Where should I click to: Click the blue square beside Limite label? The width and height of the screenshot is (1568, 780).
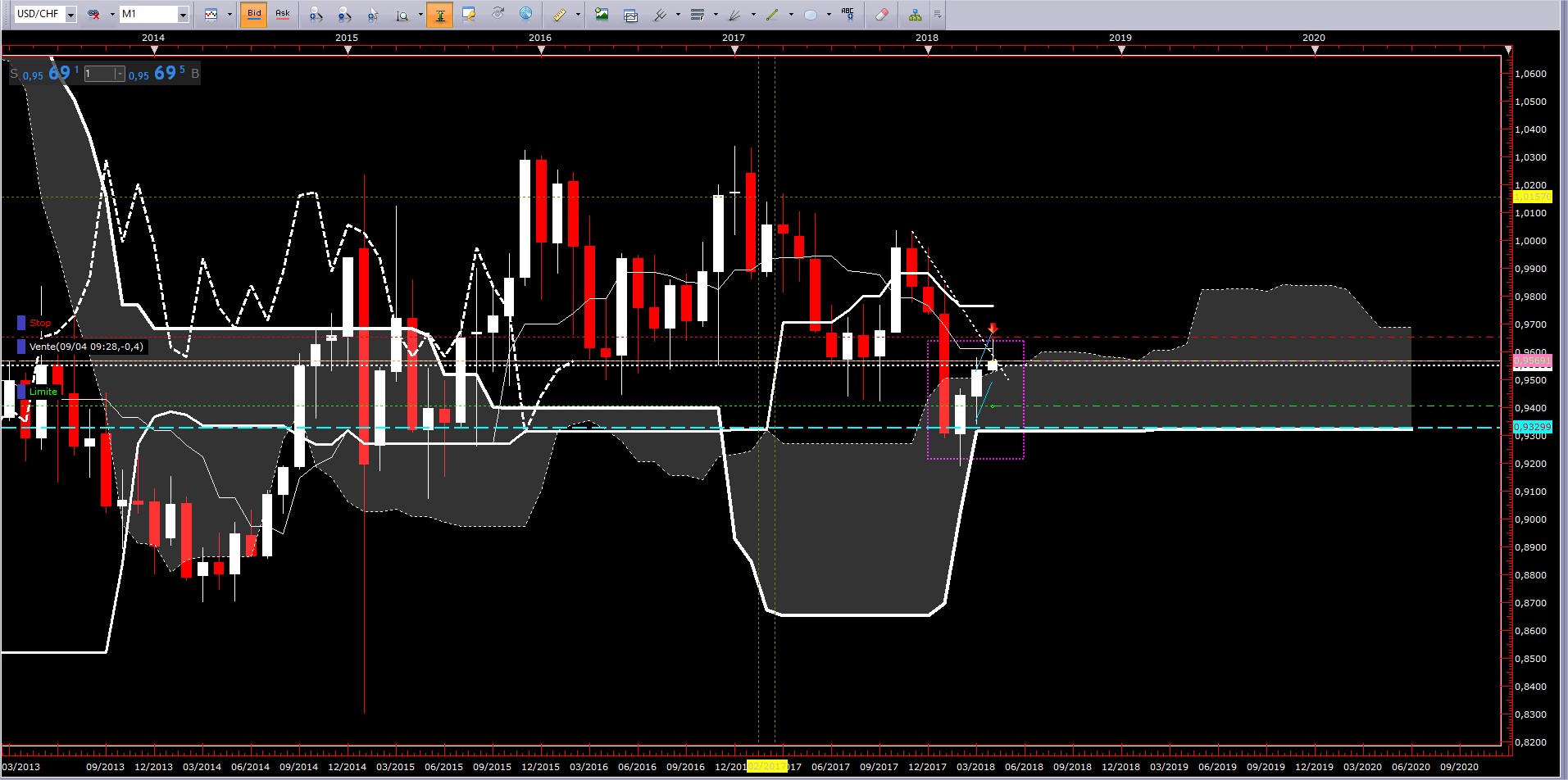click(21, 392)
